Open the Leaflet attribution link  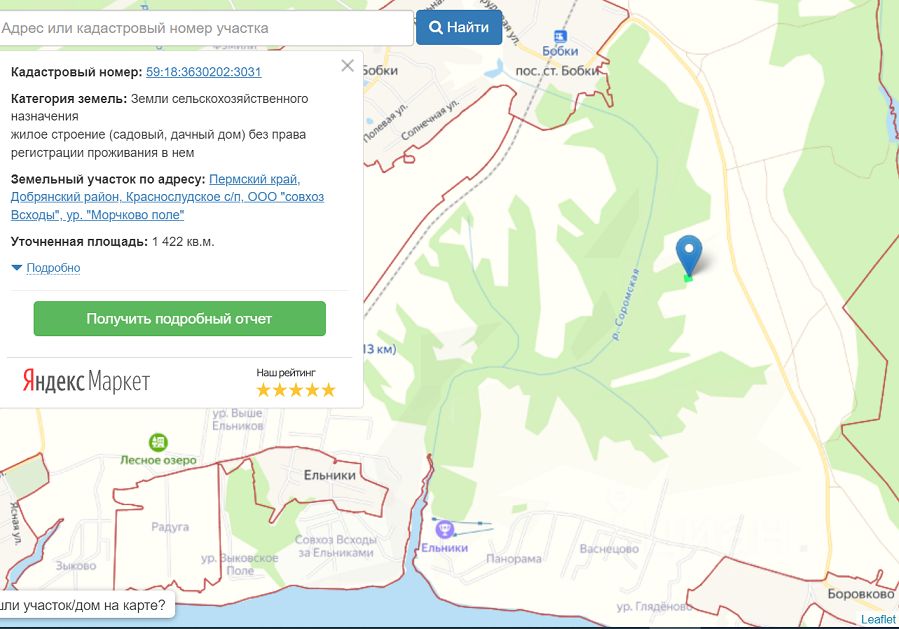click(x=878, y=619)
